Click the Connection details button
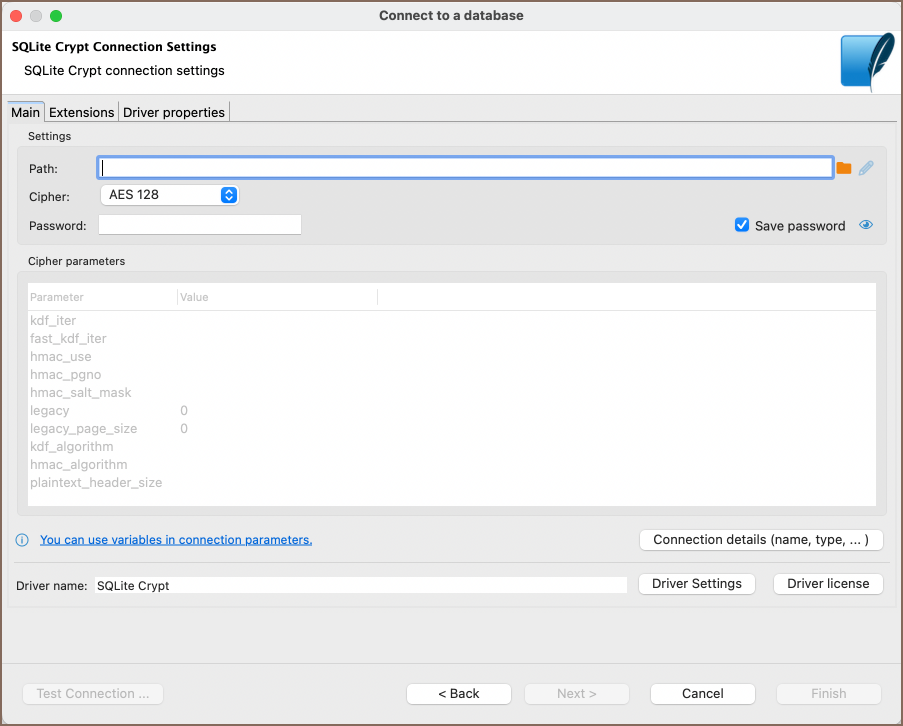Screen dimensions: 903x726 point(761,540)
